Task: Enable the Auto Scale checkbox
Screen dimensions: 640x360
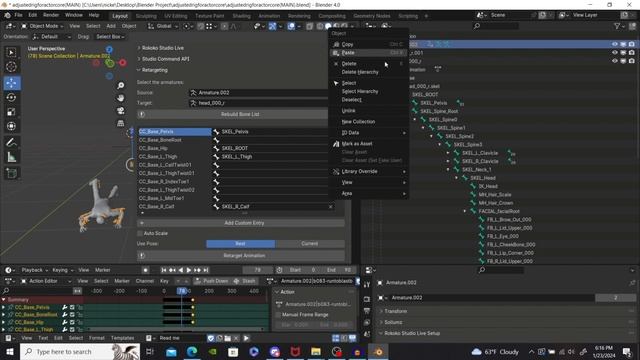Action: click(140, 233)
